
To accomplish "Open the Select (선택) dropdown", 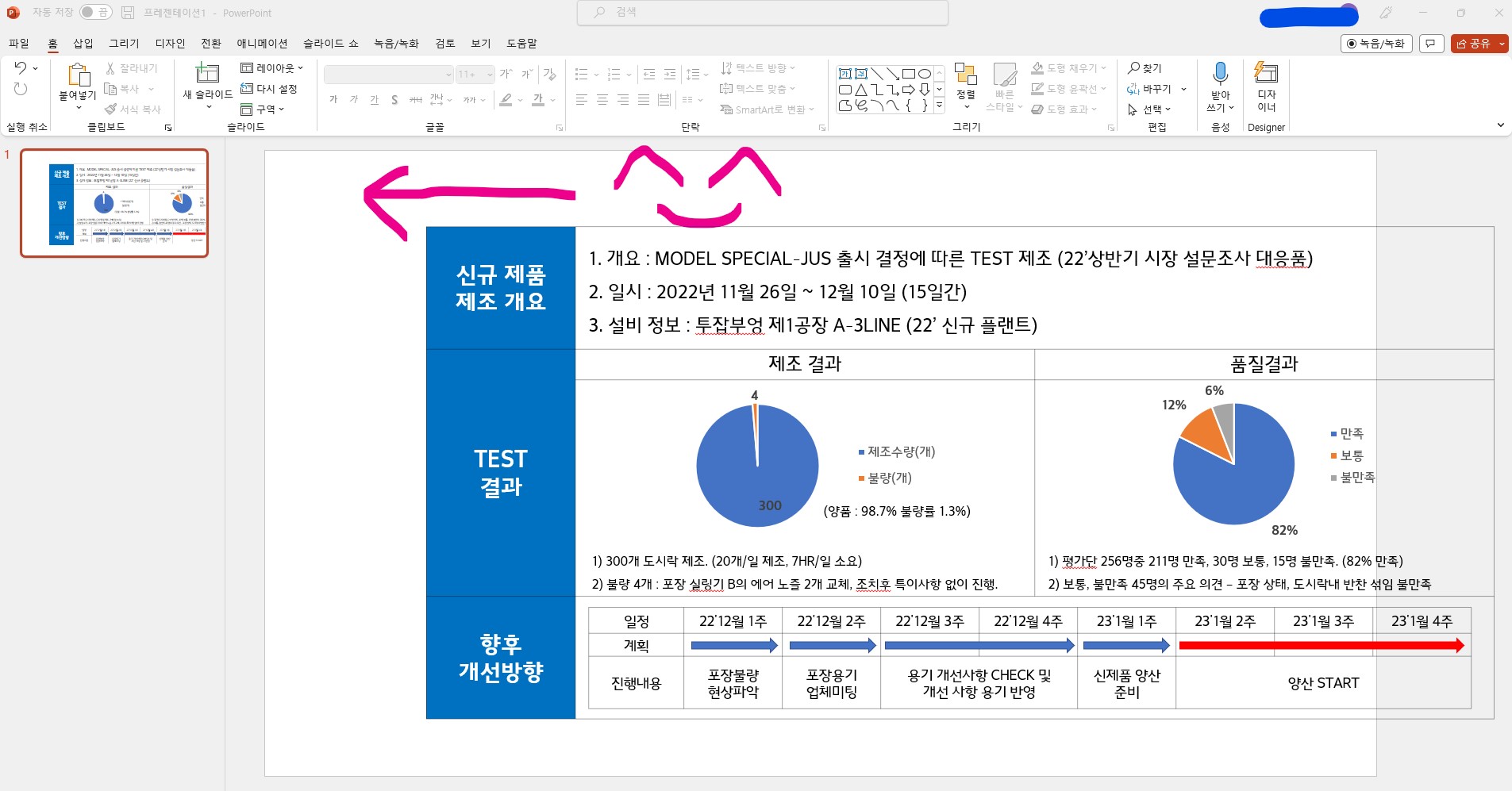I will (1149, 109).
